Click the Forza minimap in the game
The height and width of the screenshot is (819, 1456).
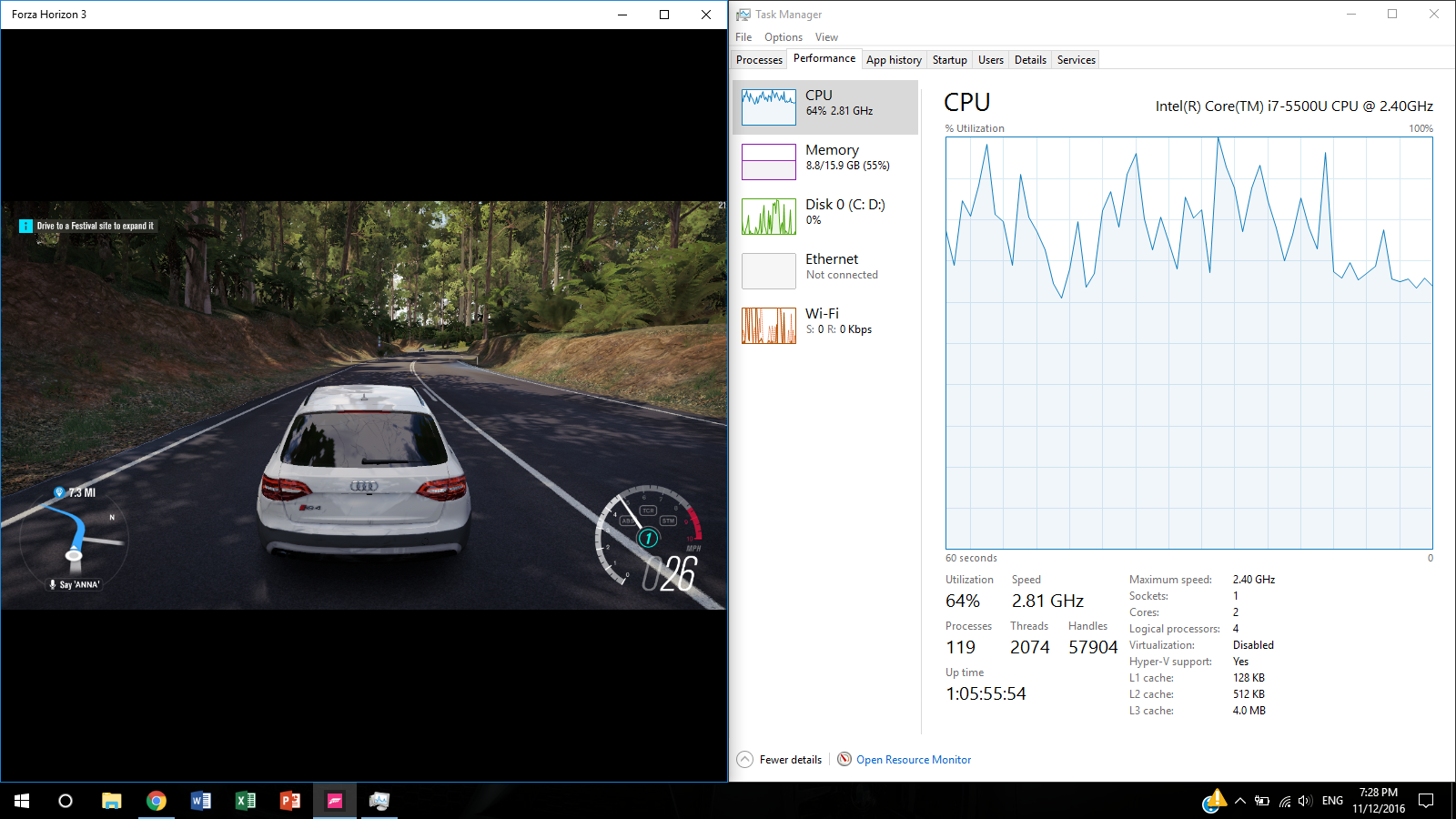coord(75,539)
